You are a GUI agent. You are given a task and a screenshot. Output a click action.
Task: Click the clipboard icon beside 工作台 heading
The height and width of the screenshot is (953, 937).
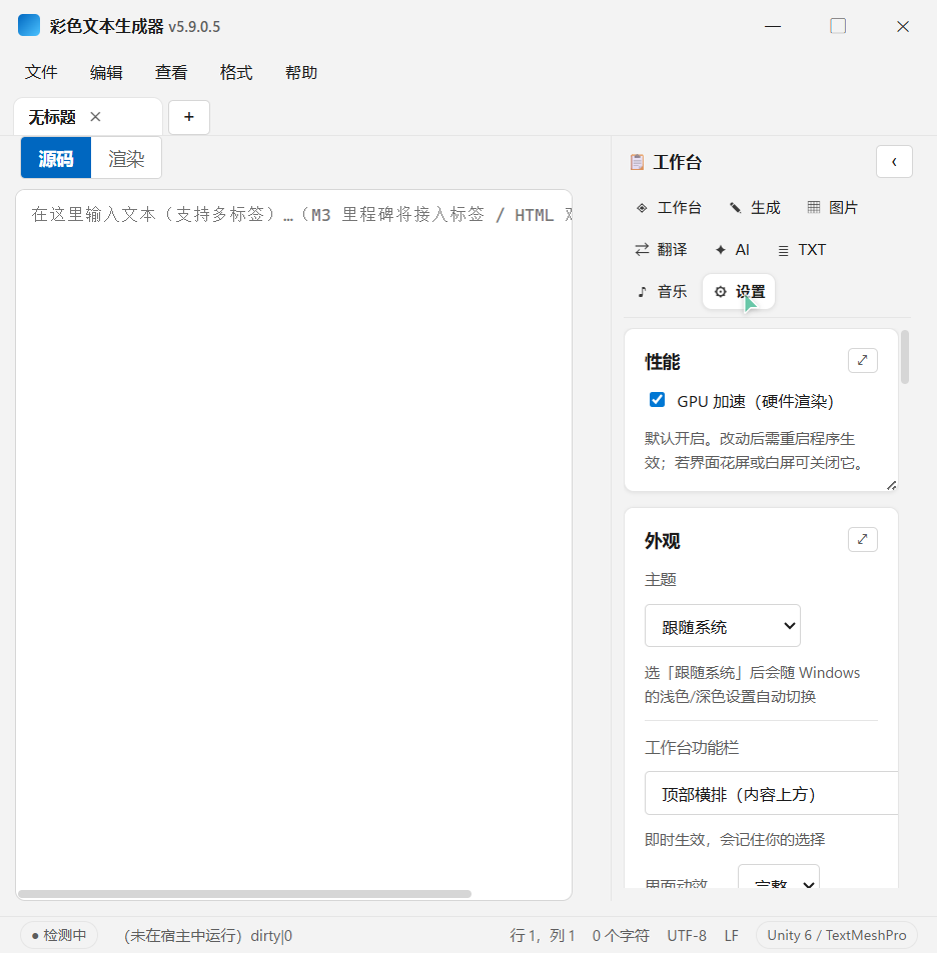(x=637, y=162)
